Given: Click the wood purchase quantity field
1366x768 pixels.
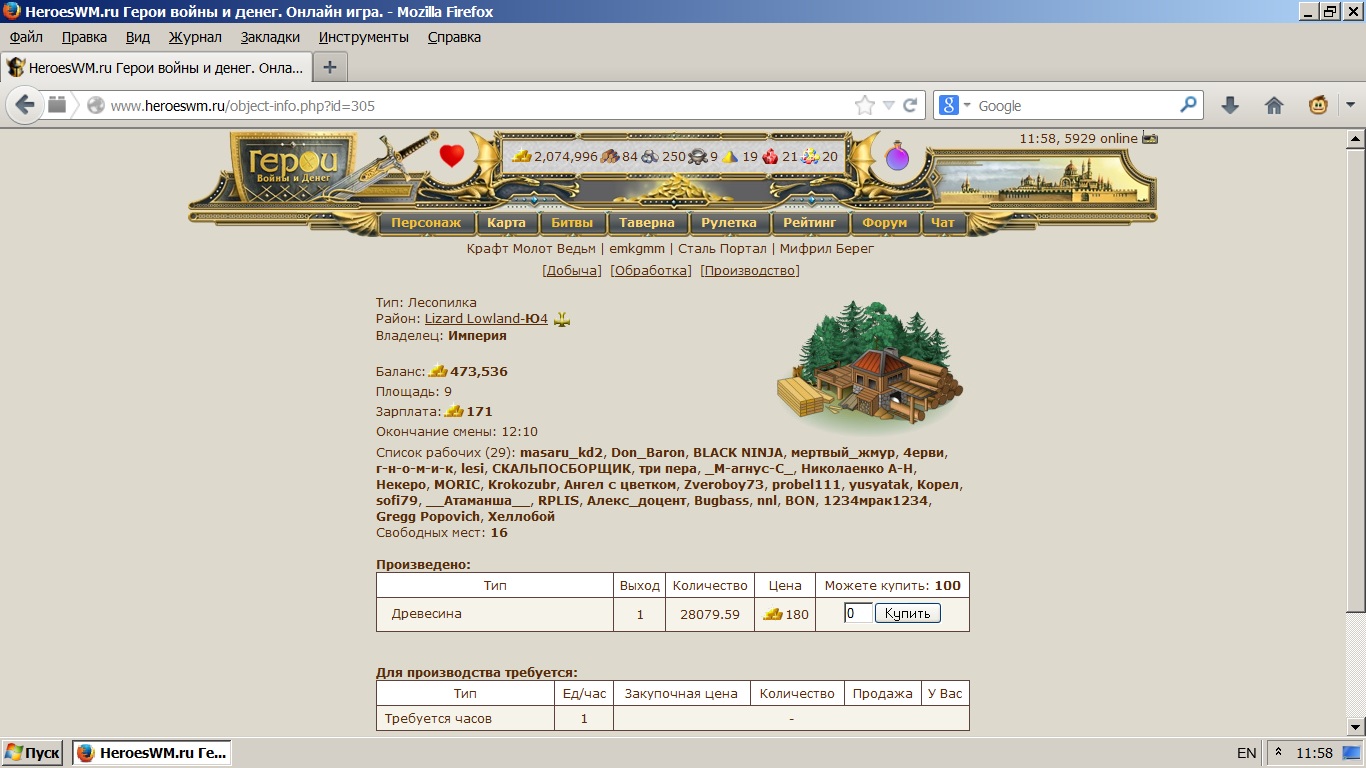Looking at the screenshot, I should point(858,613).
